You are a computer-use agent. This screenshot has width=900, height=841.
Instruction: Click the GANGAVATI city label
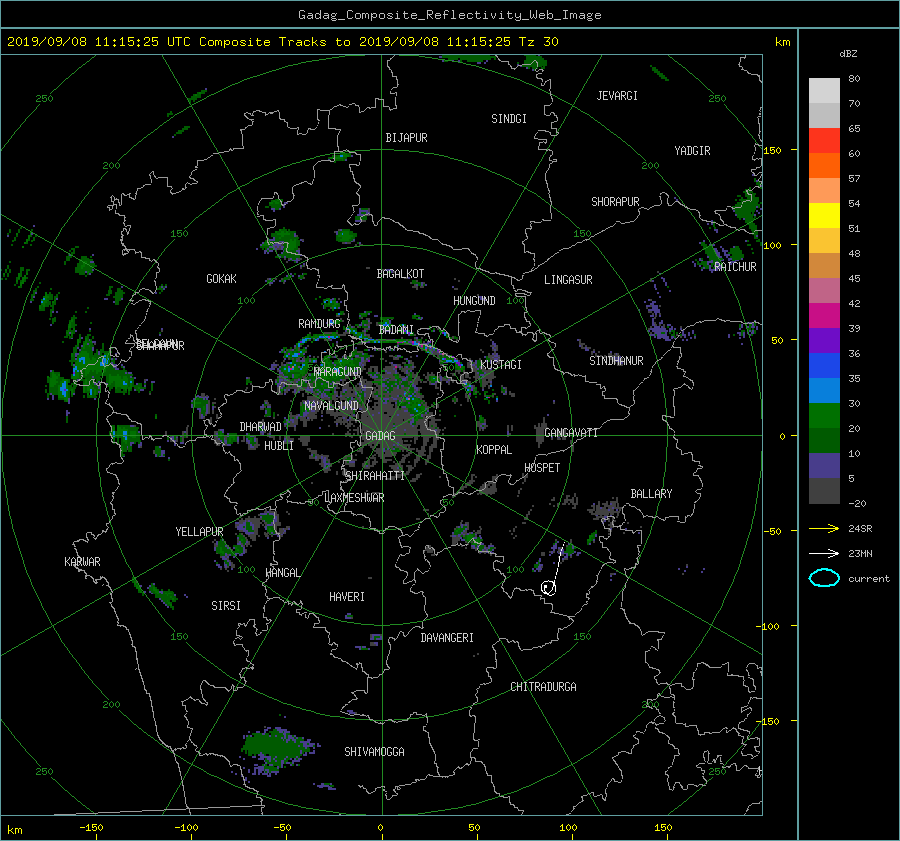(571, 433)
